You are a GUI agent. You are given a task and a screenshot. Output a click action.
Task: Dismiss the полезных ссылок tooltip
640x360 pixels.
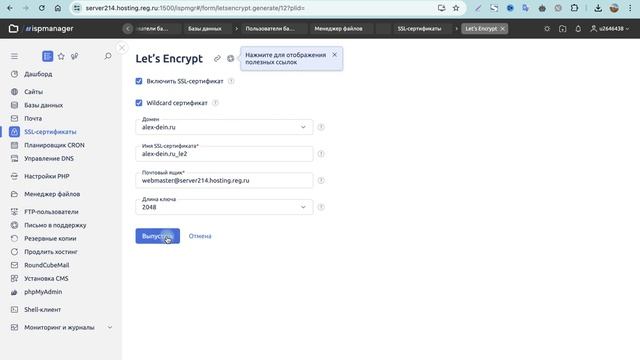click(335, 55)
